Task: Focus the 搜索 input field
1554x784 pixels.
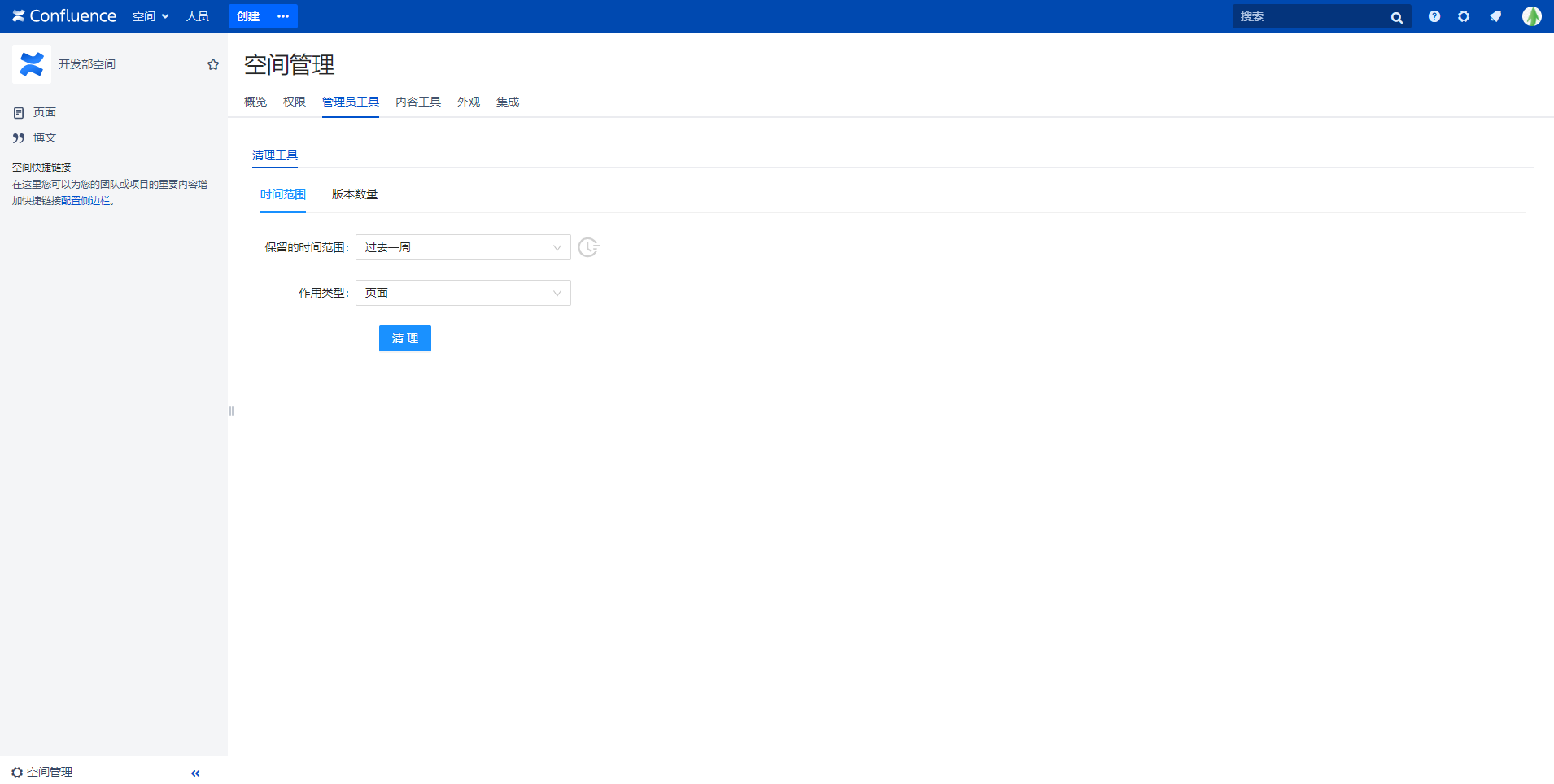Action: click(1310, 16)
